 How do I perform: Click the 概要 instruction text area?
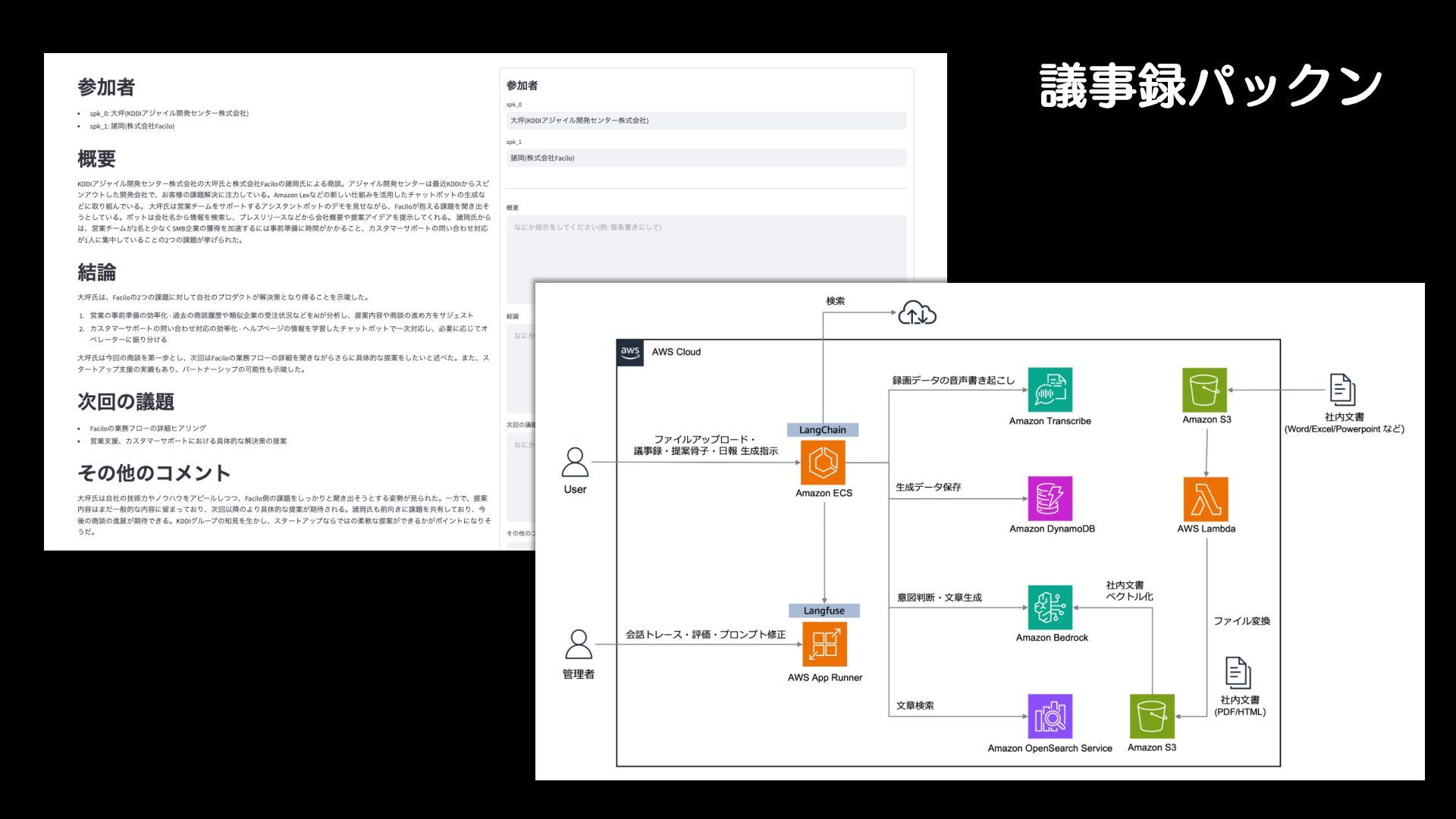point(706,247)
